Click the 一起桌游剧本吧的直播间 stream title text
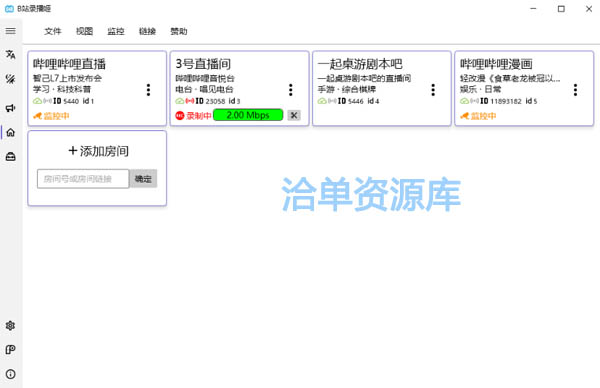Image resolution: width=600 pixels, height=388 pixels. [364, 78]
